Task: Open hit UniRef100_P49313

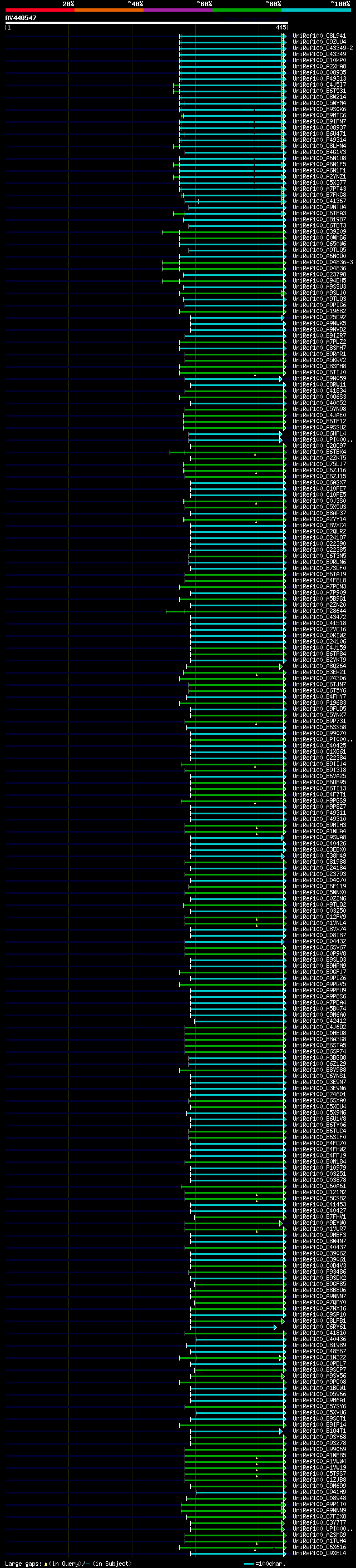Action: click(319, 78)
